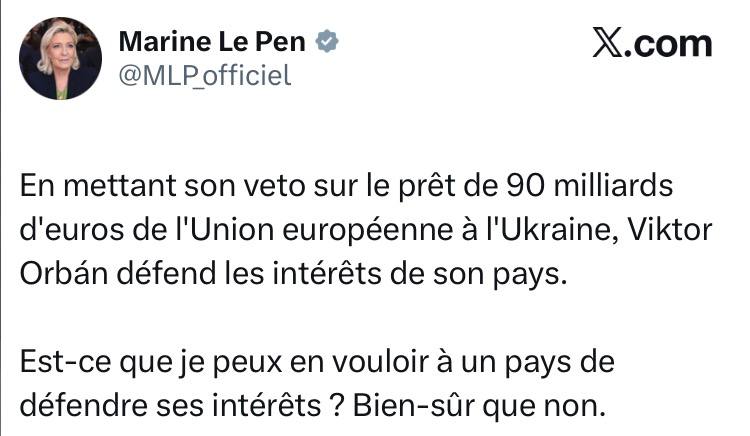Open the Marine Le Pen display name
This screenshot has width=750, height=436.
tap(213, 43)
